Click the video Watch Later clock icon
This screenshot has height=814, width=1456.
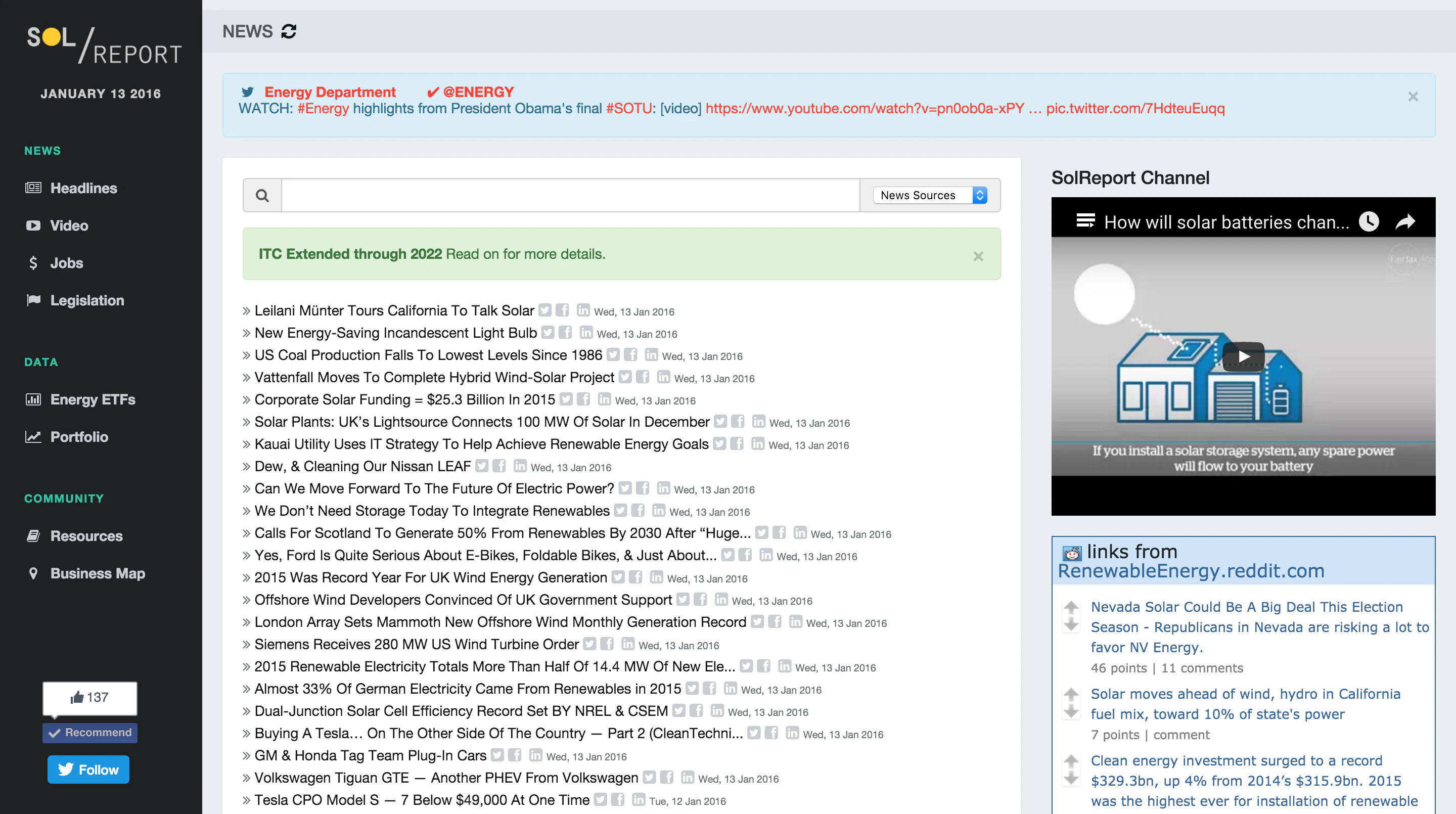pos(1369,221)
